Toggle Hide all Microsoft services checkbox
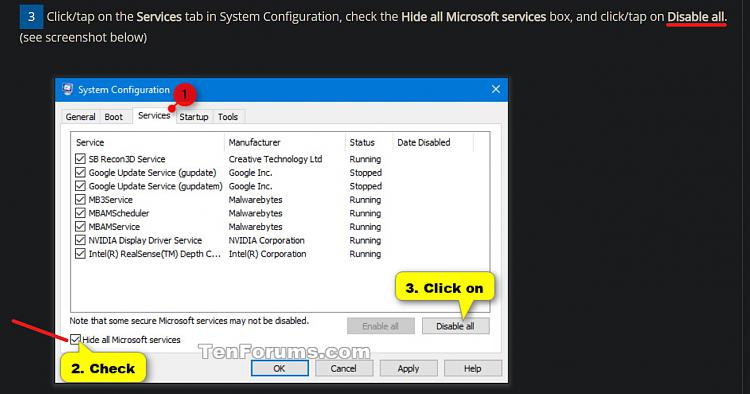This screenshot has width=750, height=394. [75, 339]
